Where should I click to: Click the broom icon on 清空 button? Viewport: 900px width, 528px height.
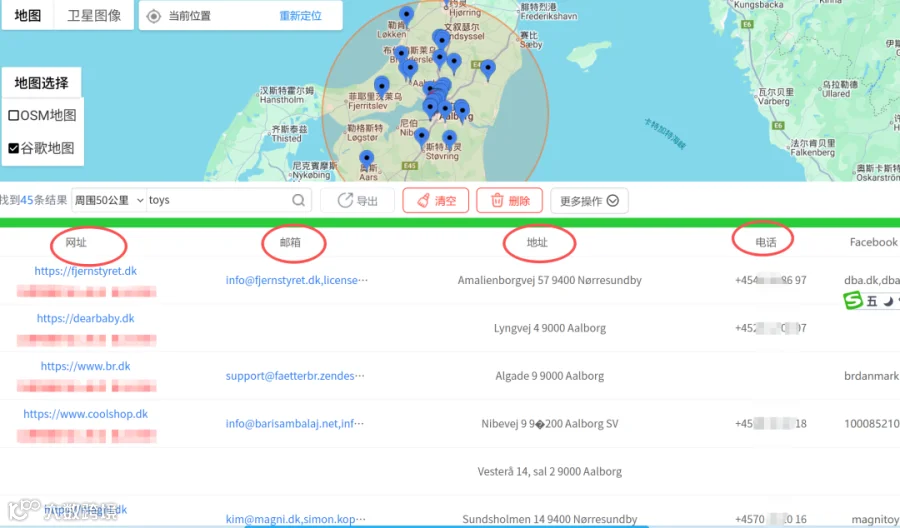pyautogui.click(x=424, y=201)
